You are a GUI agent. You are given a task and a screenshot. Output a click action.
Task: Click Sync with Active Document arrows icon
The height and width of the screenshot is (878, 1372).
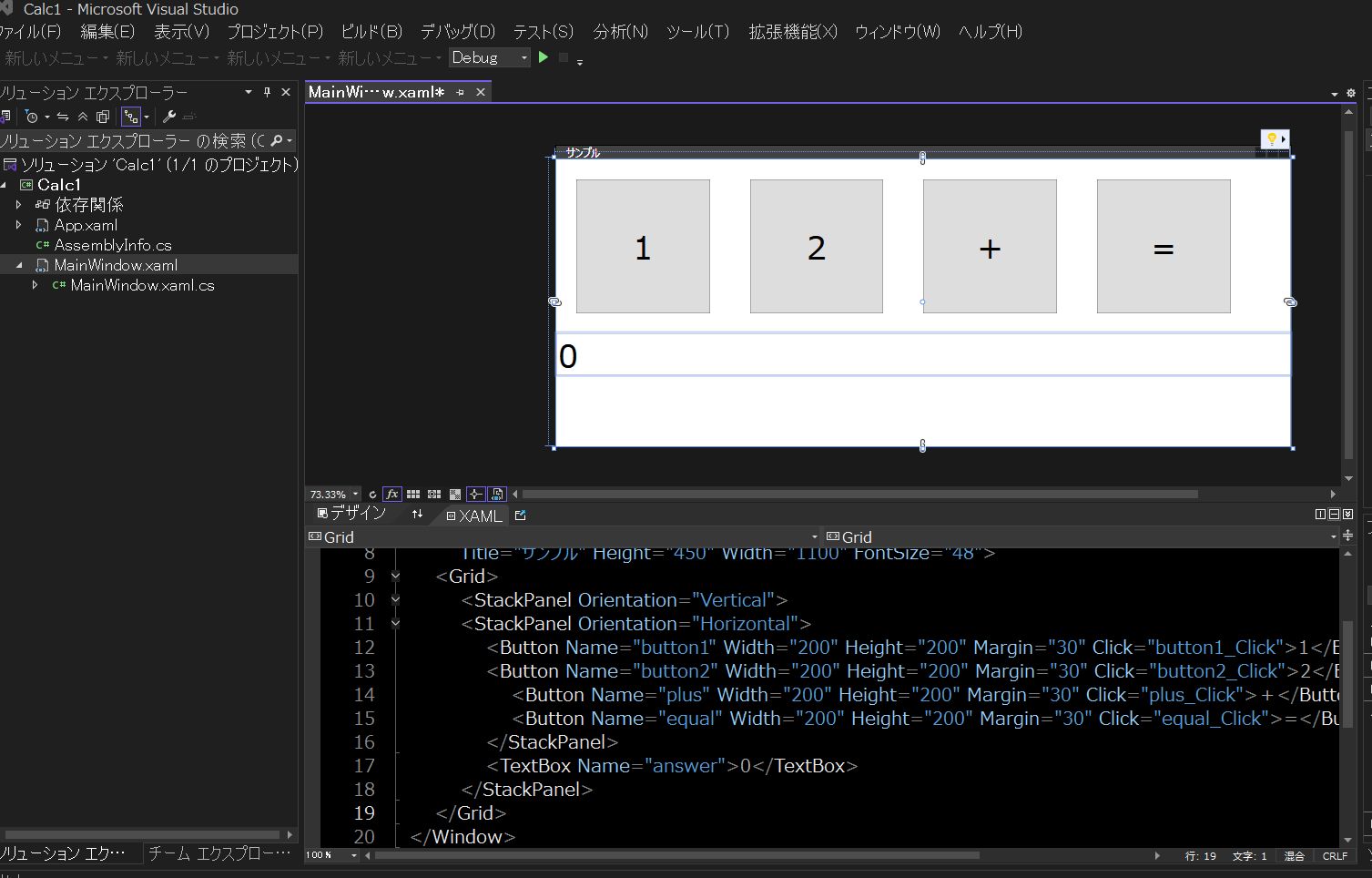tap(63, 117)
